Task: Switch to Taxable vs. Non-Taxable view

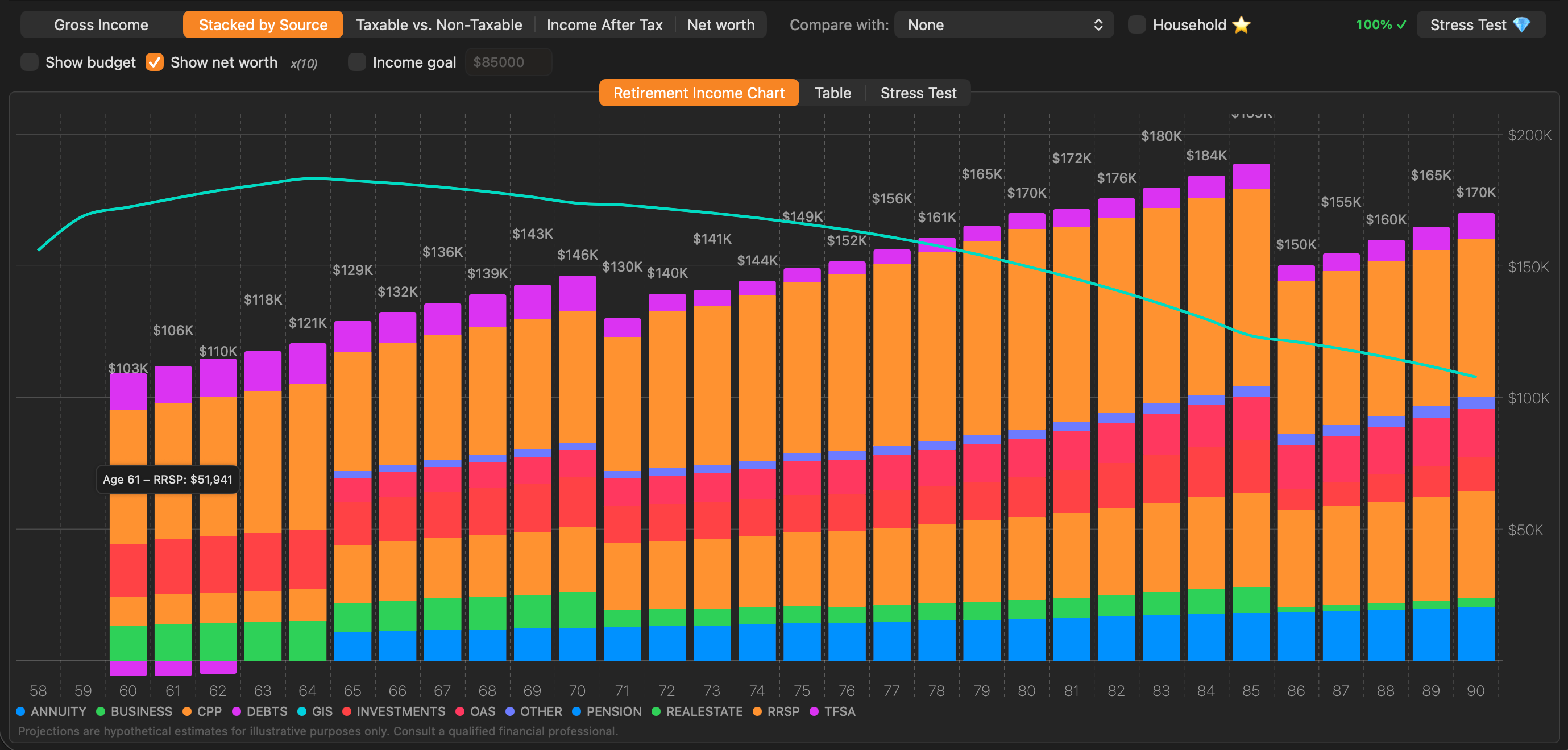Action: click(439, 25)
